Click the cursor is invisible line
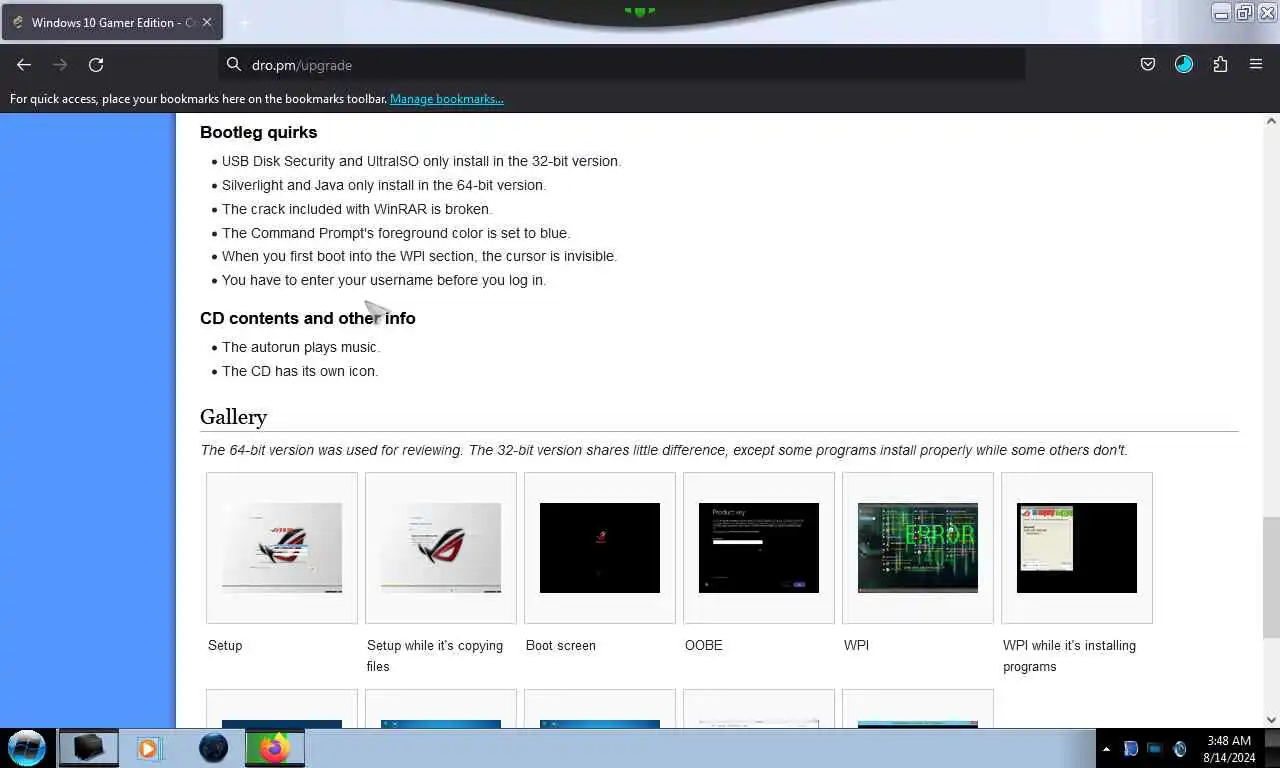This screenshot has height=768, width=1280. click(x=419, y=256)
